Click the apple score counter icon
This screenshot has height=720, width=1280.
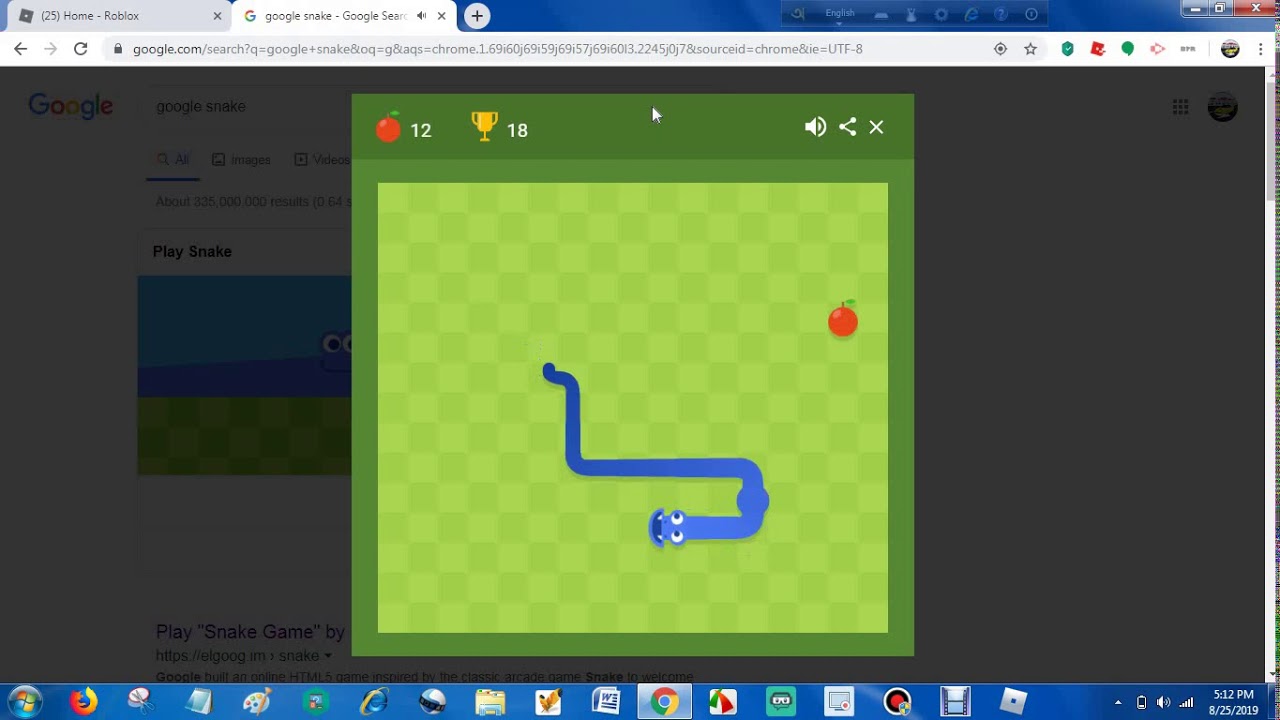(388, 127)
